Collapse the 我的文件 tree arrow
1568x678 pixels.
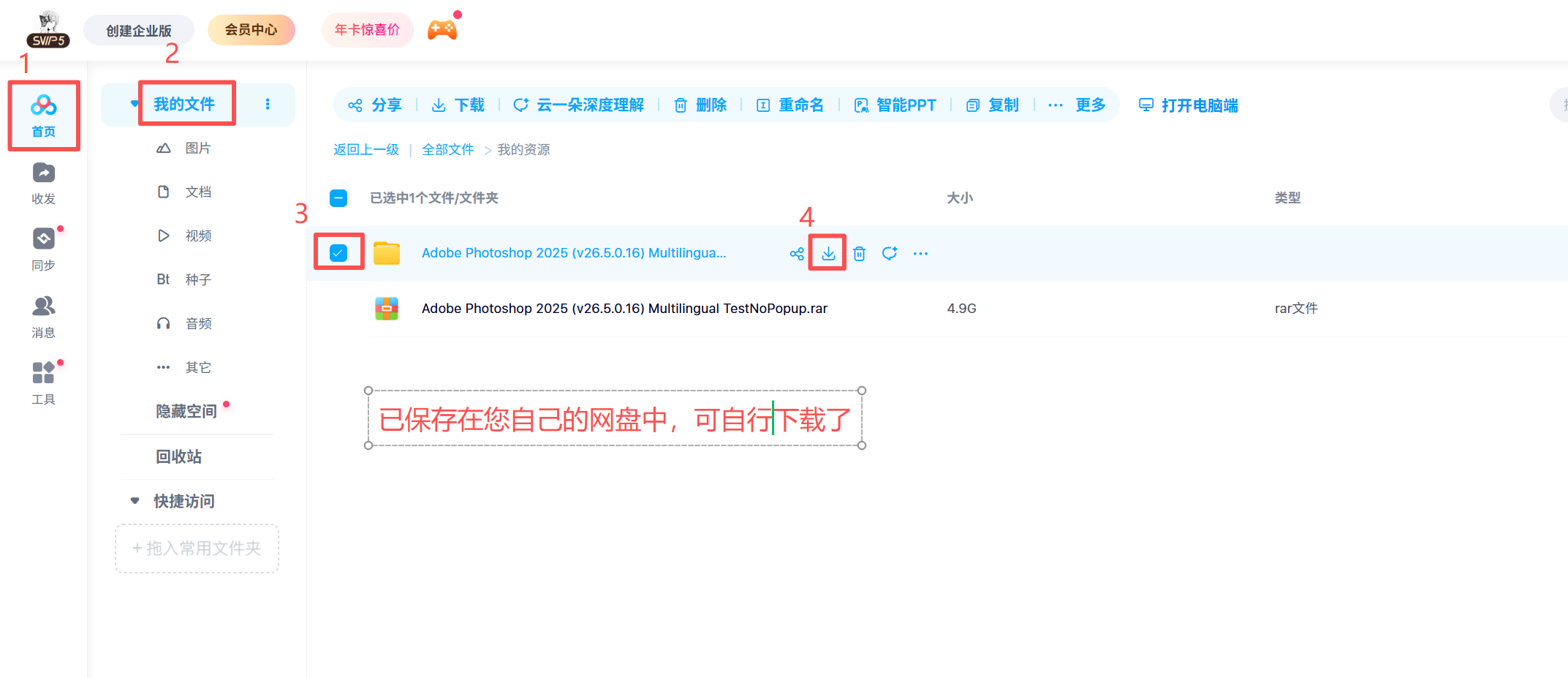pos(135,104)
